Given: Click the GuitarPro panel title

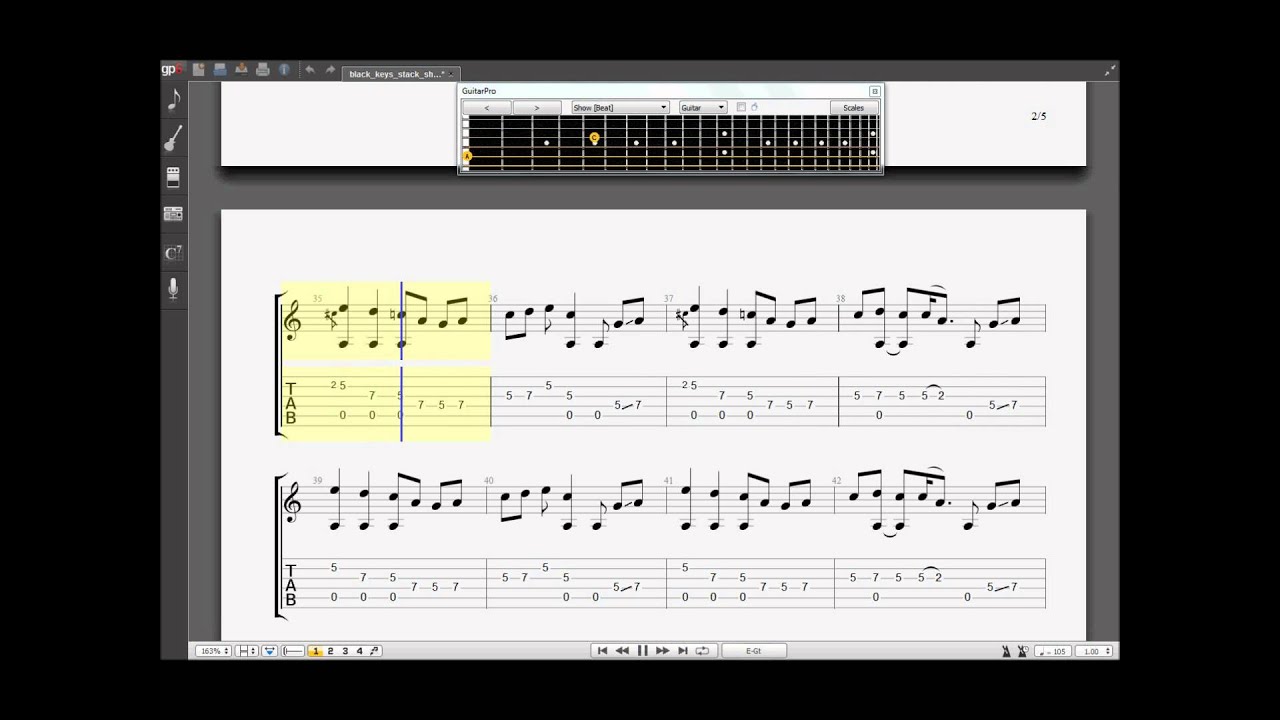Looking at the screenshot, I should tap(479, 91).
